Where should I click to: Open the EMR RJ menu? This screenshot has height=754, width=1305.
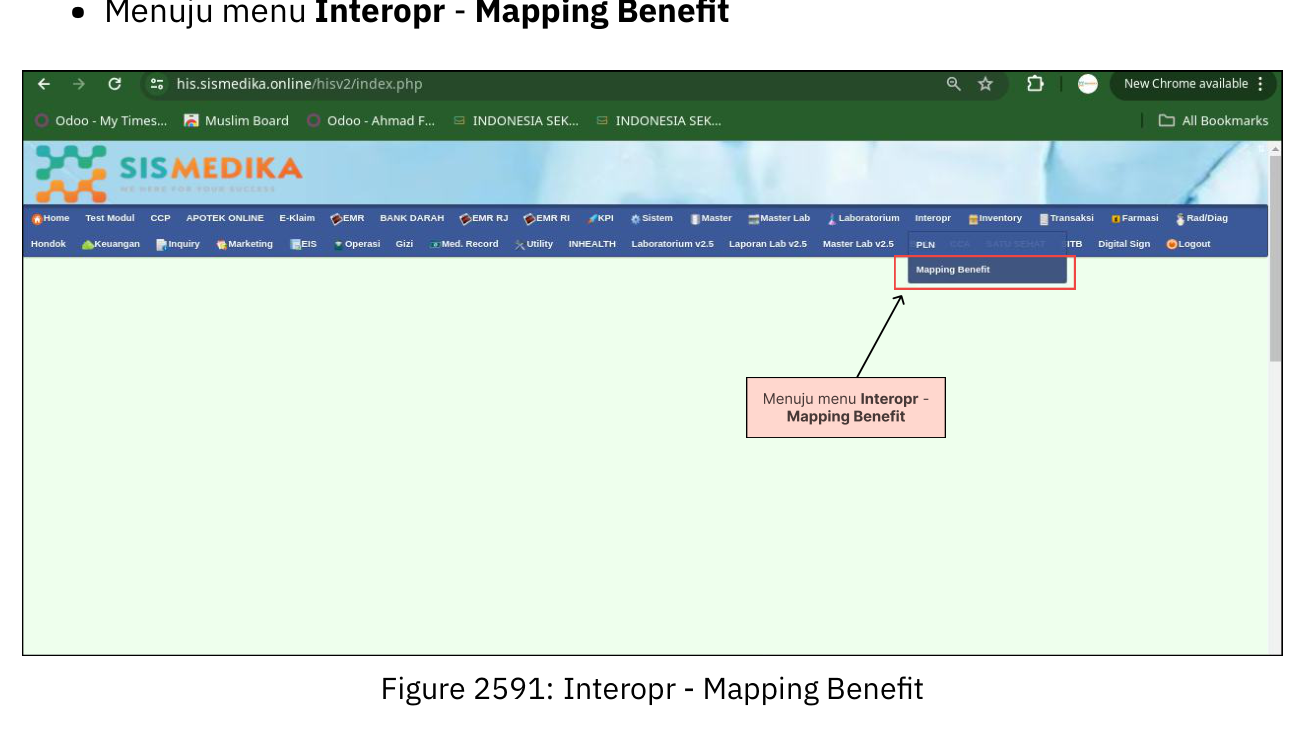click(x=484, y=218)
